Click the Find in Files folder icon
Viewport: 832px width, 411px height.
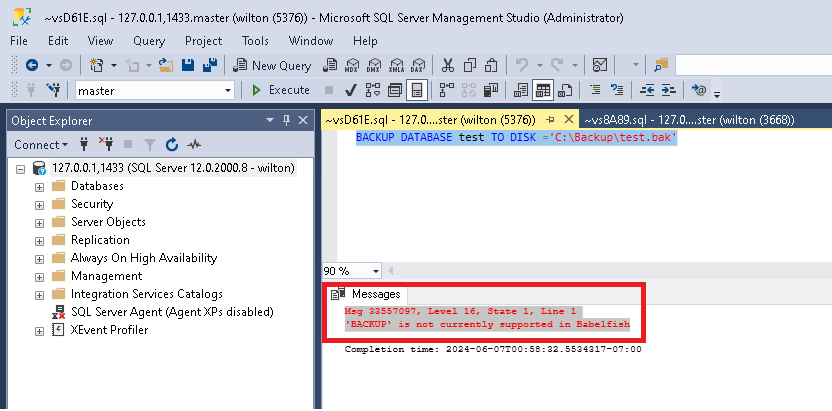point(661,65)
